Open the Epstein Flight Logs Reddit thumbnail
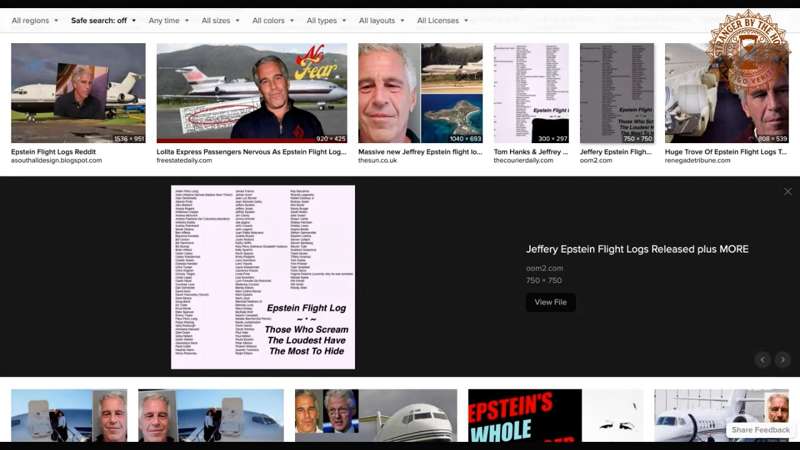The height and width of the screenshot is (450, 800). point(78,93)
